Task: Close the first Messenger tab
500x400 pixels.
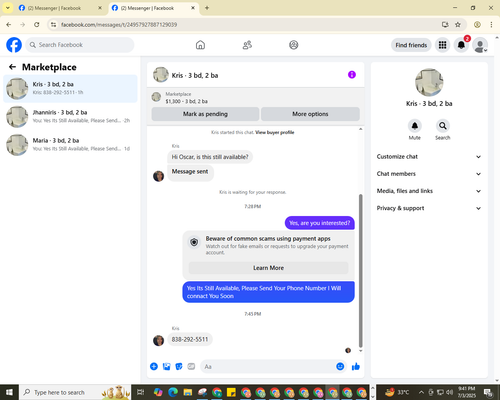Action: pyautogui.click(x=100, y=8)
